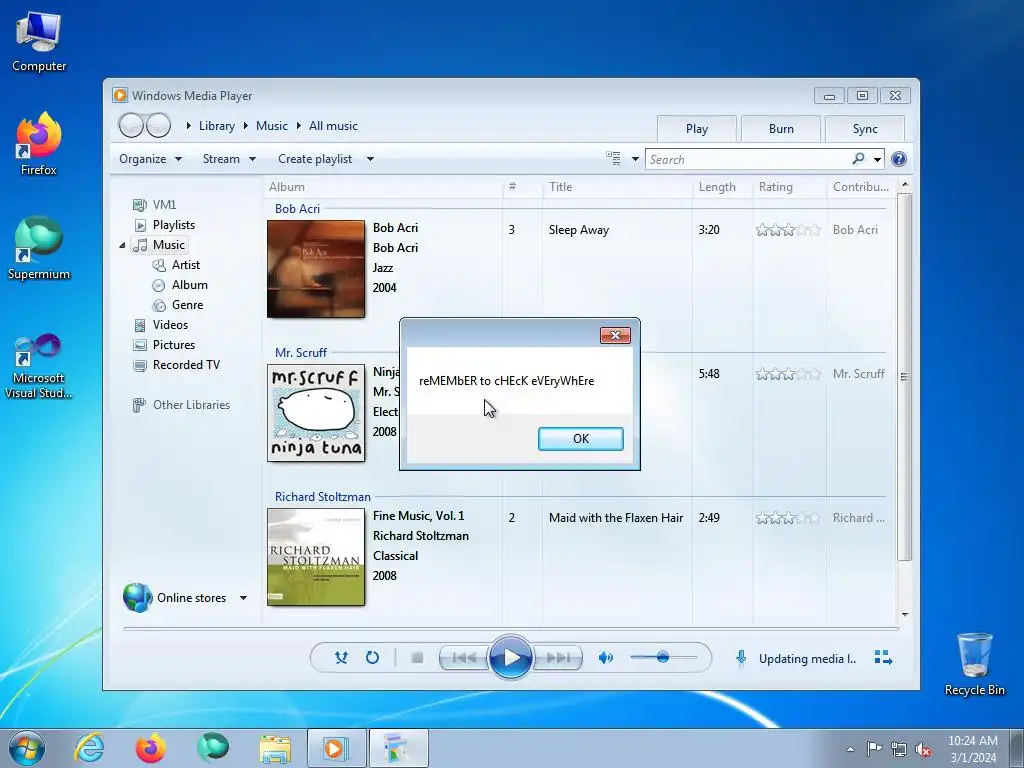1024x768 pixels.
Task: Show hidden system tray icons
Action: pyautogui.click(x=850, y=749)
